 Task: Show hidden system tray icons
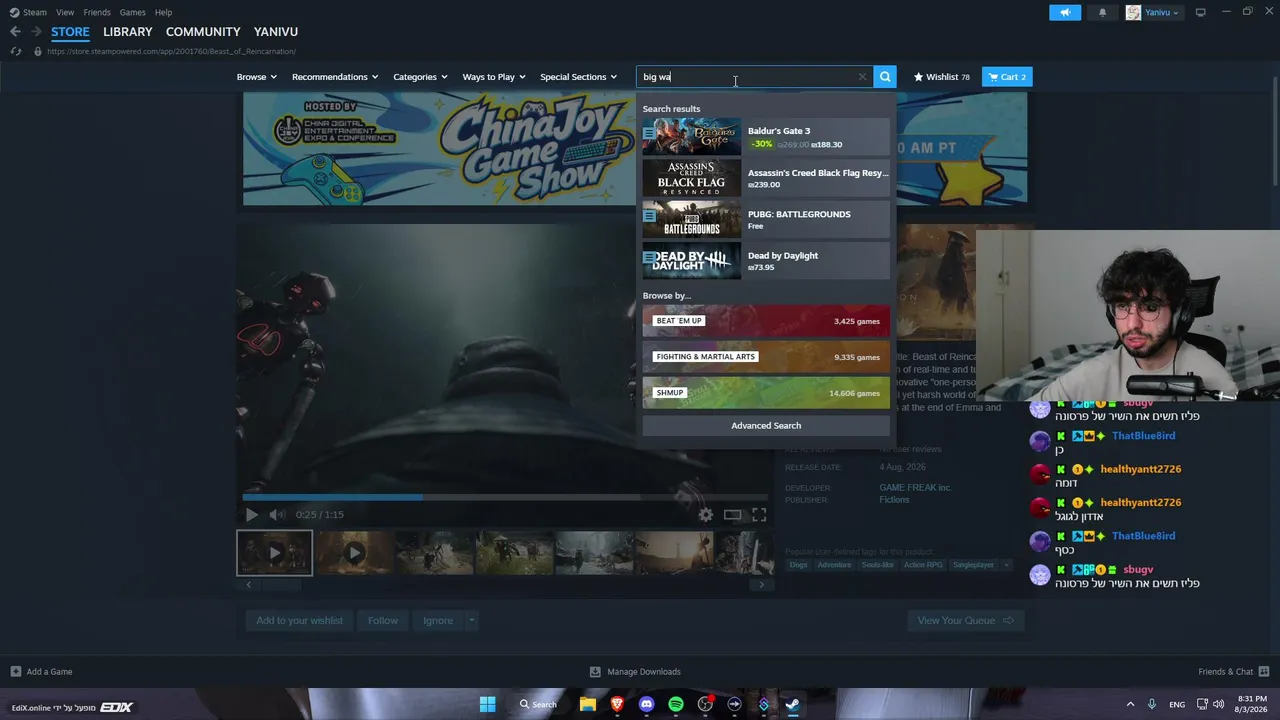click(1130, 705)
